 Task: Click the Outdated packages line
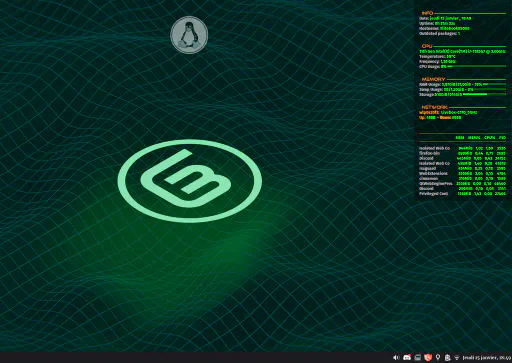pos(440,33)
